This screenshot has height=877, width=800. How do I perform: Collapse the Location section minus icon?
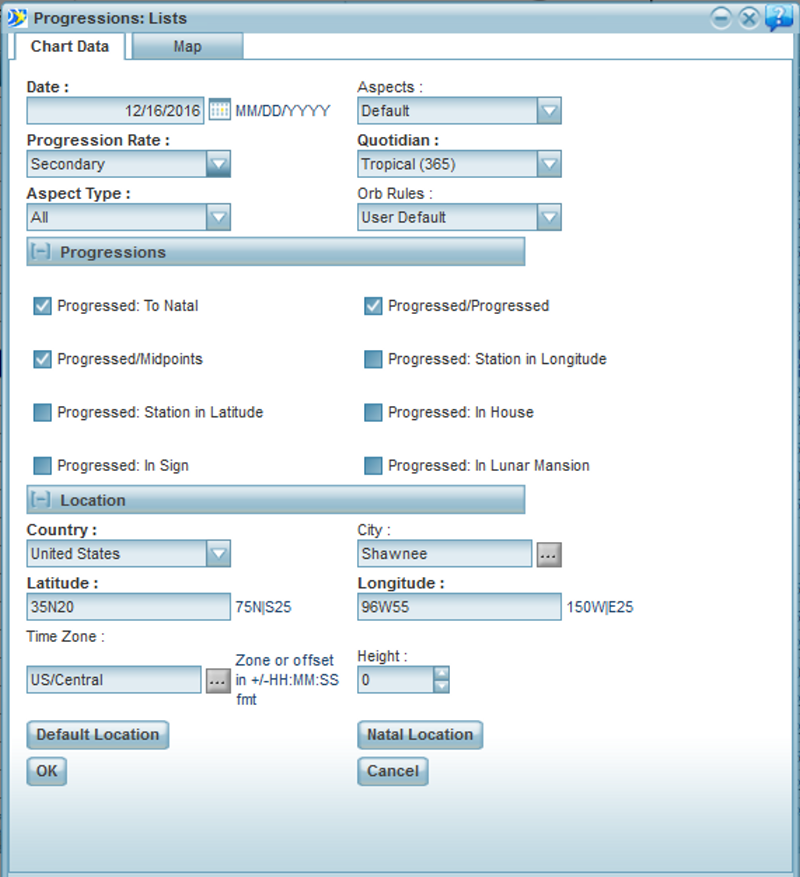pyautogui.click(x=40, y=499)
